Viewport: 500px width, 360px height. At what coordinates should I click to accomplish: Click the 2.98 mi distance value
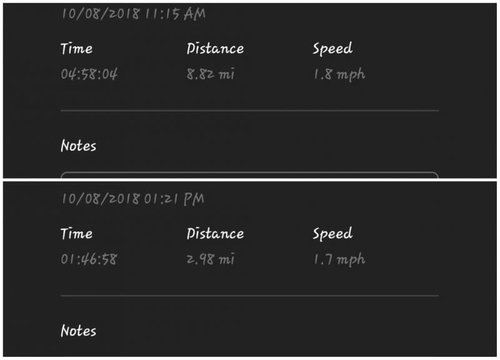pos(211,259)
